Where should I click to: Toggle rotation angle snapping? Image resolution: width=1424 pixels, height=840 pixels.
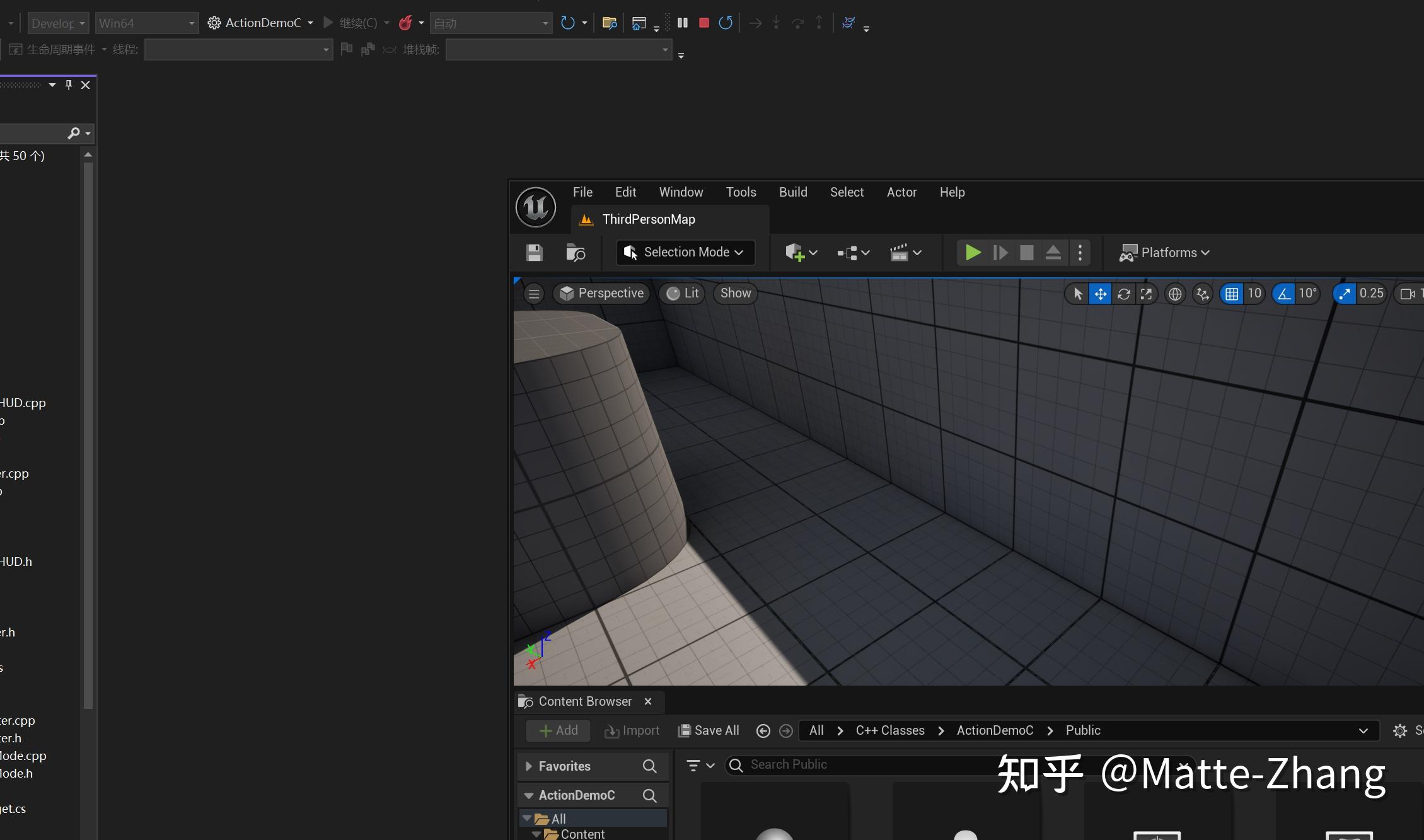point(1284,294)
